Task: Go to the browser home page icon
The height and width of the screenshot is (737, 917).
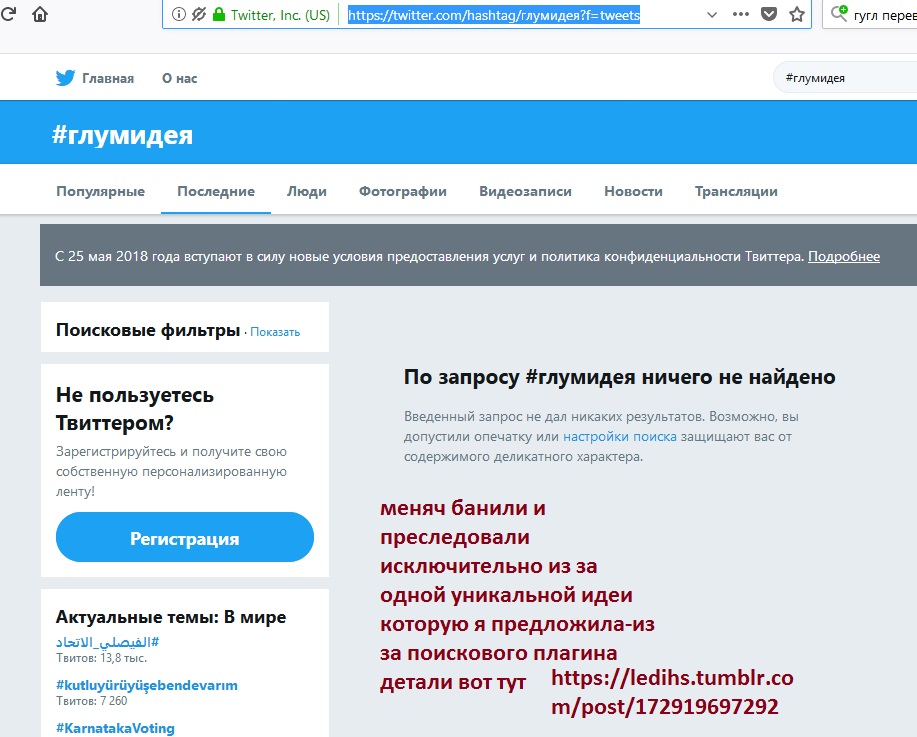Action: click(x=40, y=13)
